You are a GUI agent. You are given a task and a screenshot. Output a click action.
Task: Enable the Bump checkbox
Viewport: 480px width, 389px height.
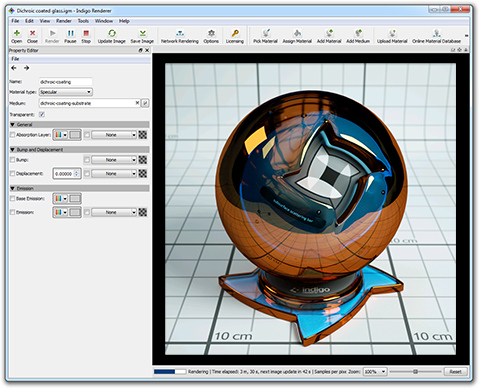tap(13, 160)
